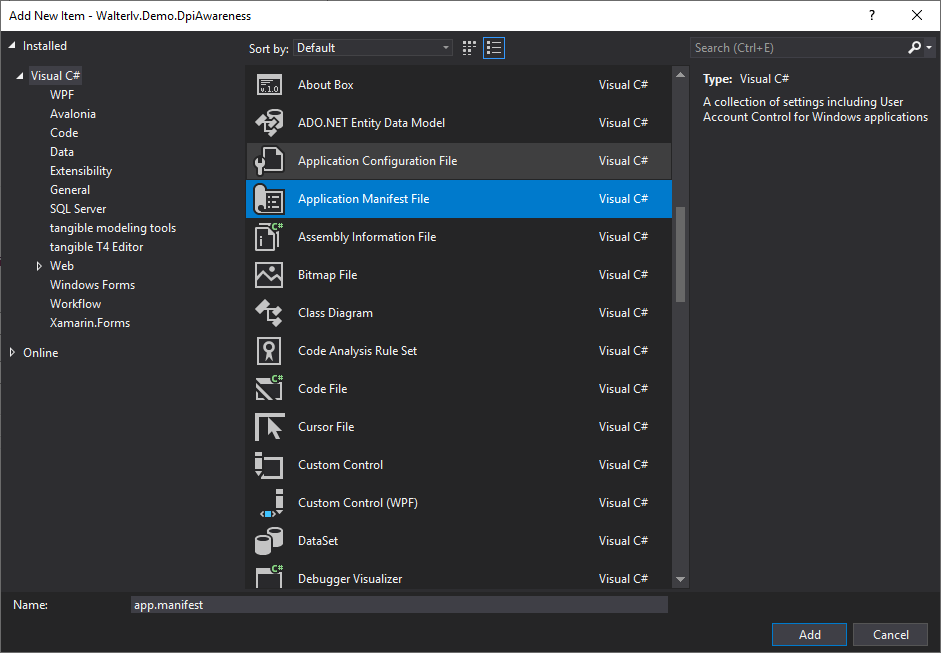Image resolution: width=941 pixels, height=653 pixels.
Task: Select the Bitmap File template icon
Action: pos(269,275)
